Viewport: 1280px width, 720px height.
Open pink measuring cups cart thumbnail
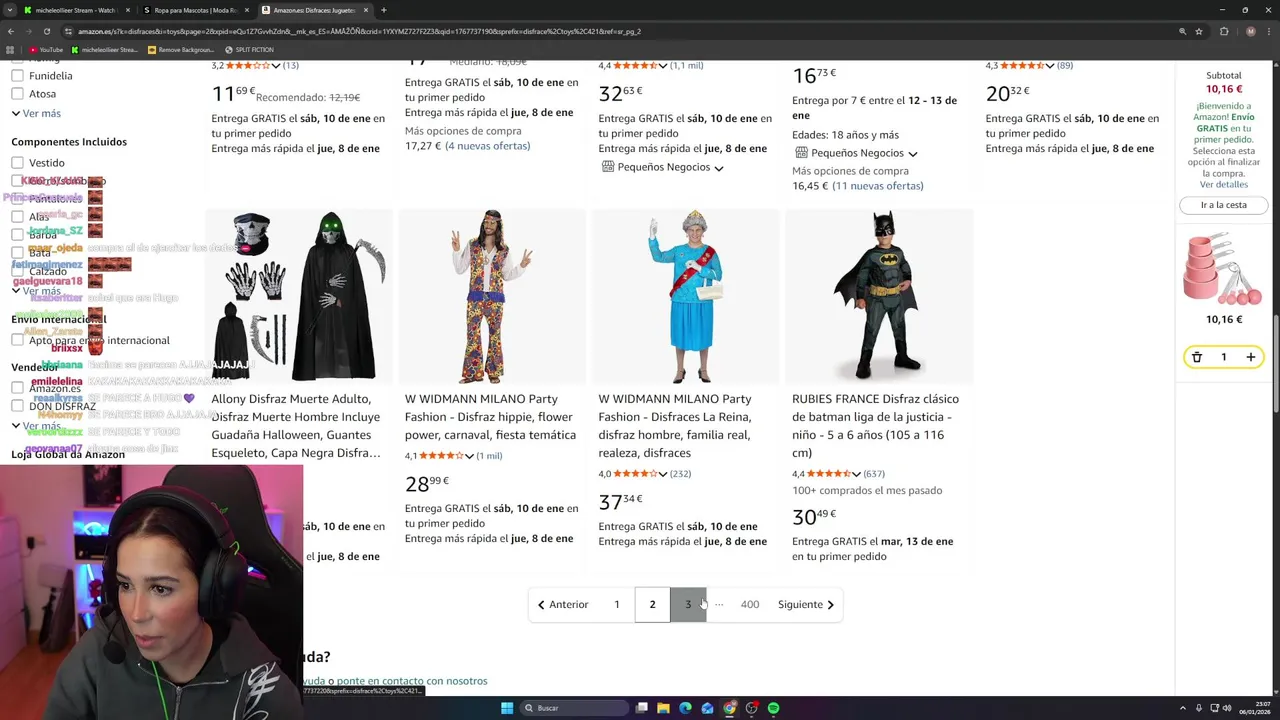tap(1224, 270)
